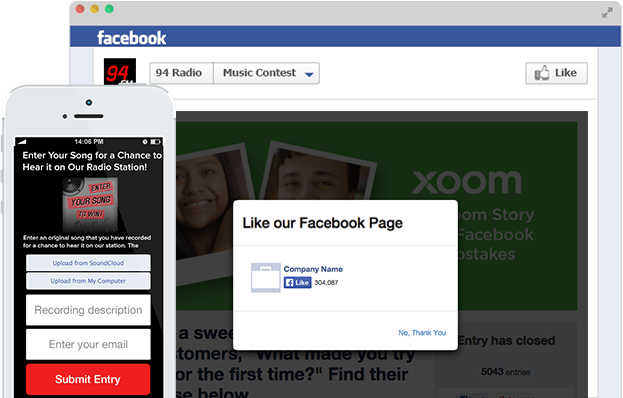Tap the Enter Your Song to Win image
Screen dimensions: 623x398
coord(90,204)
